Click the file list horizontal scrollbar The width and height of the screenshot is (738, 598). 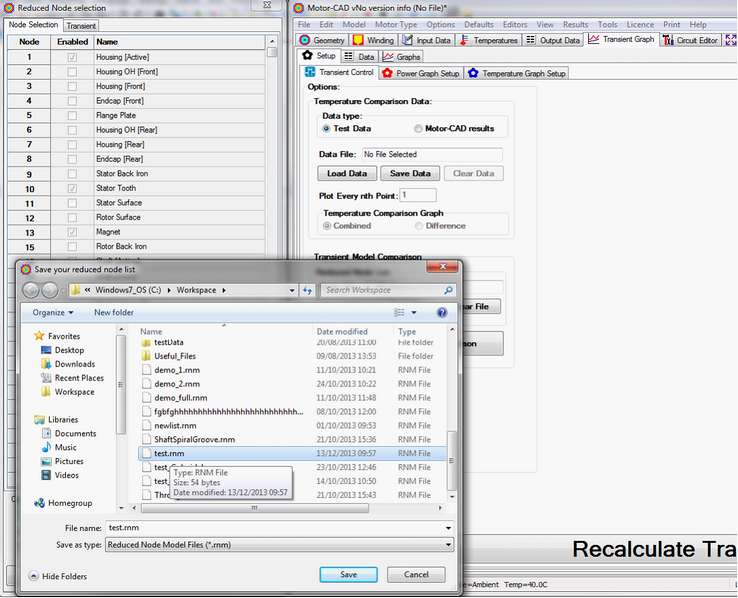coord(255,508)
